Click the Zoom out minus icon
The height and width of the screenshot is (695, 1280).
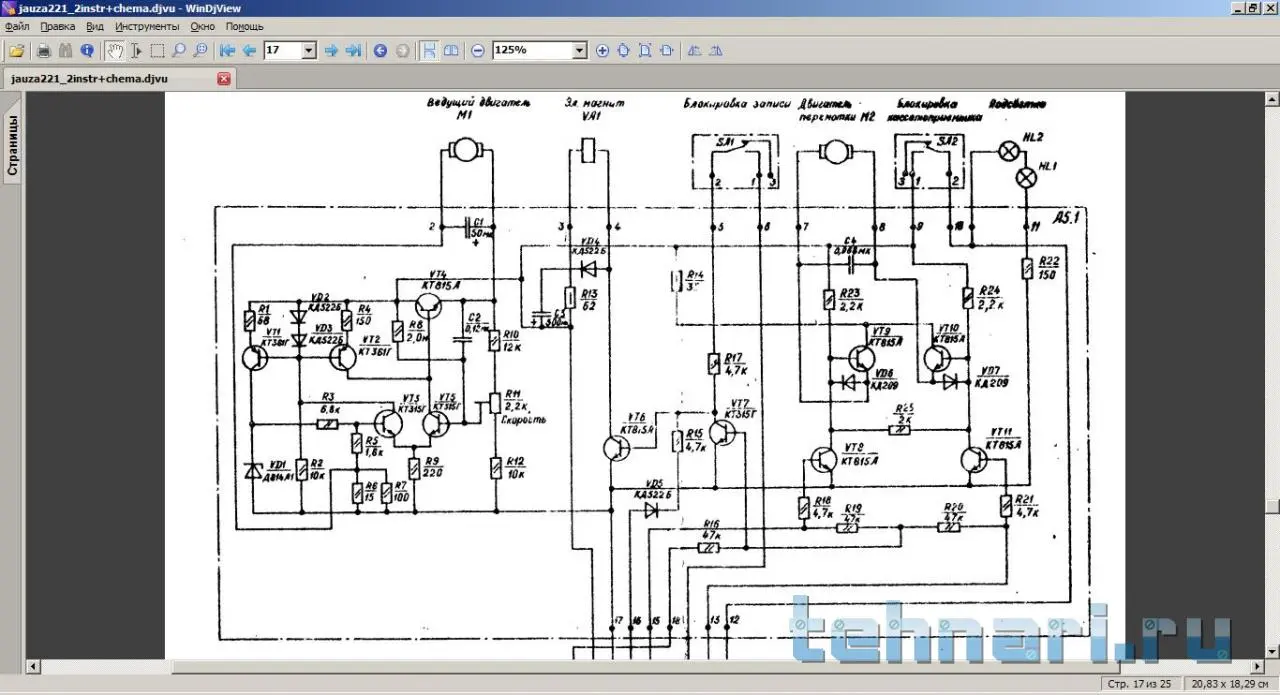478,50
